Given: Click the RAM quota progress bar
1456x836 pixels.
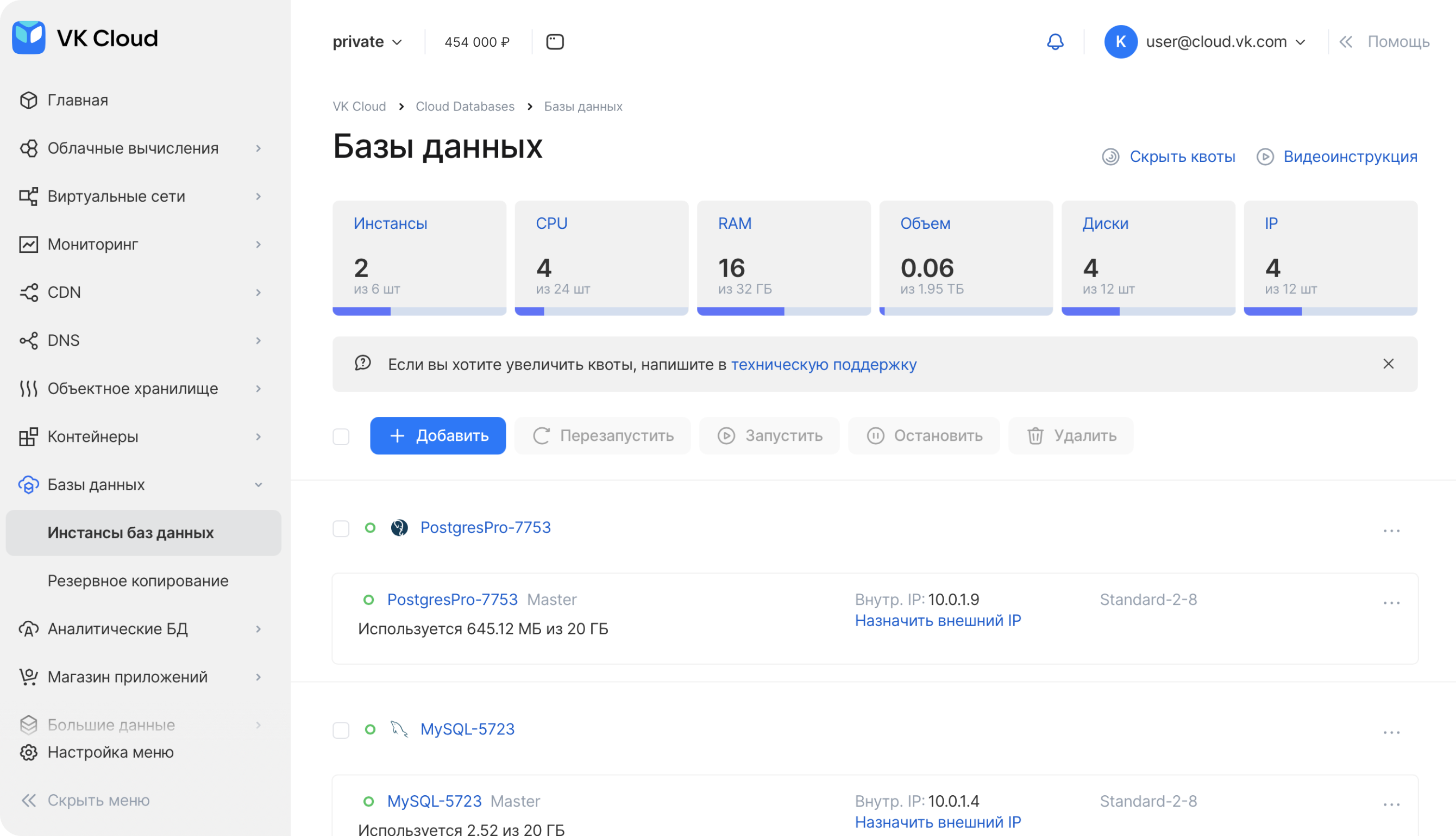Looking at the screenshot, I should 784,311.
